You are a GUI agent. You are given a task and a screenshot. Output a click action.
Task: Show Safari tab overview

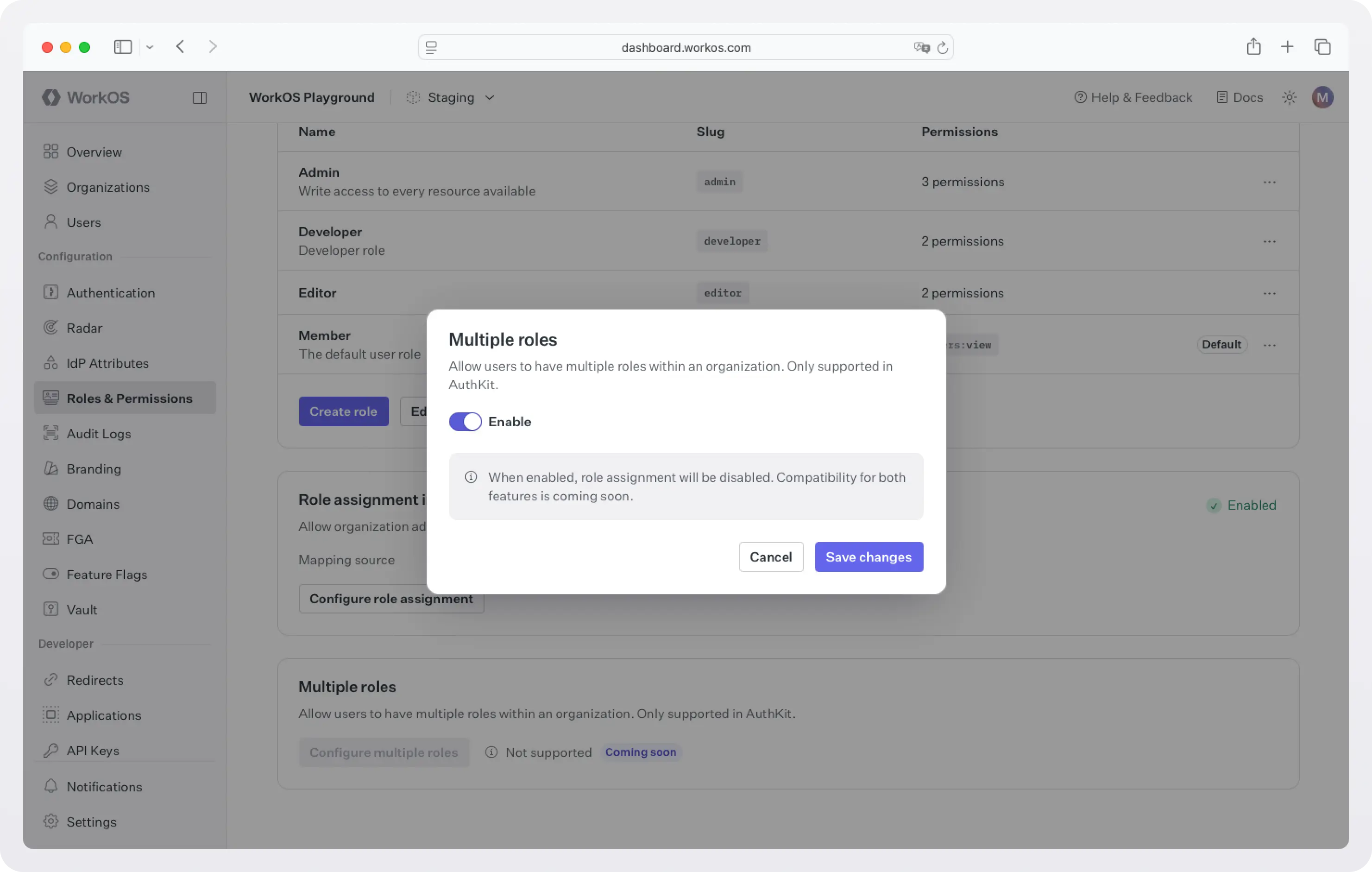(1322, 47)
